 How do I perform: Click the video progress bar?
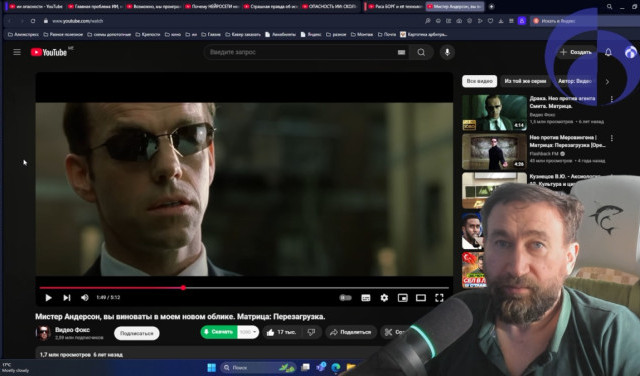[244, 288]
